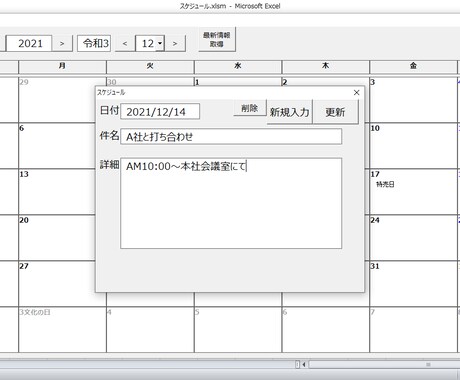460x380 pixels.
Task: Select calendar cell for day 3
Action: pyautogui.click(x=413, y=100)
